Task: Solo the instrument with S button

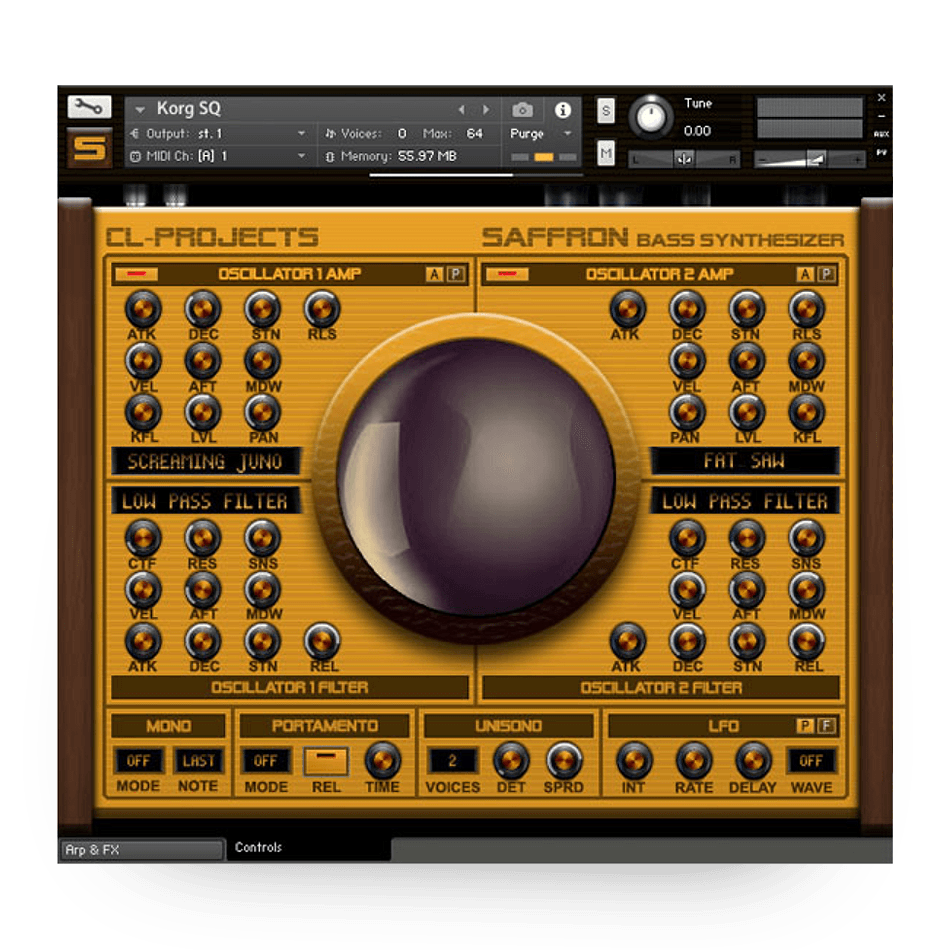Action: [606, 111]
